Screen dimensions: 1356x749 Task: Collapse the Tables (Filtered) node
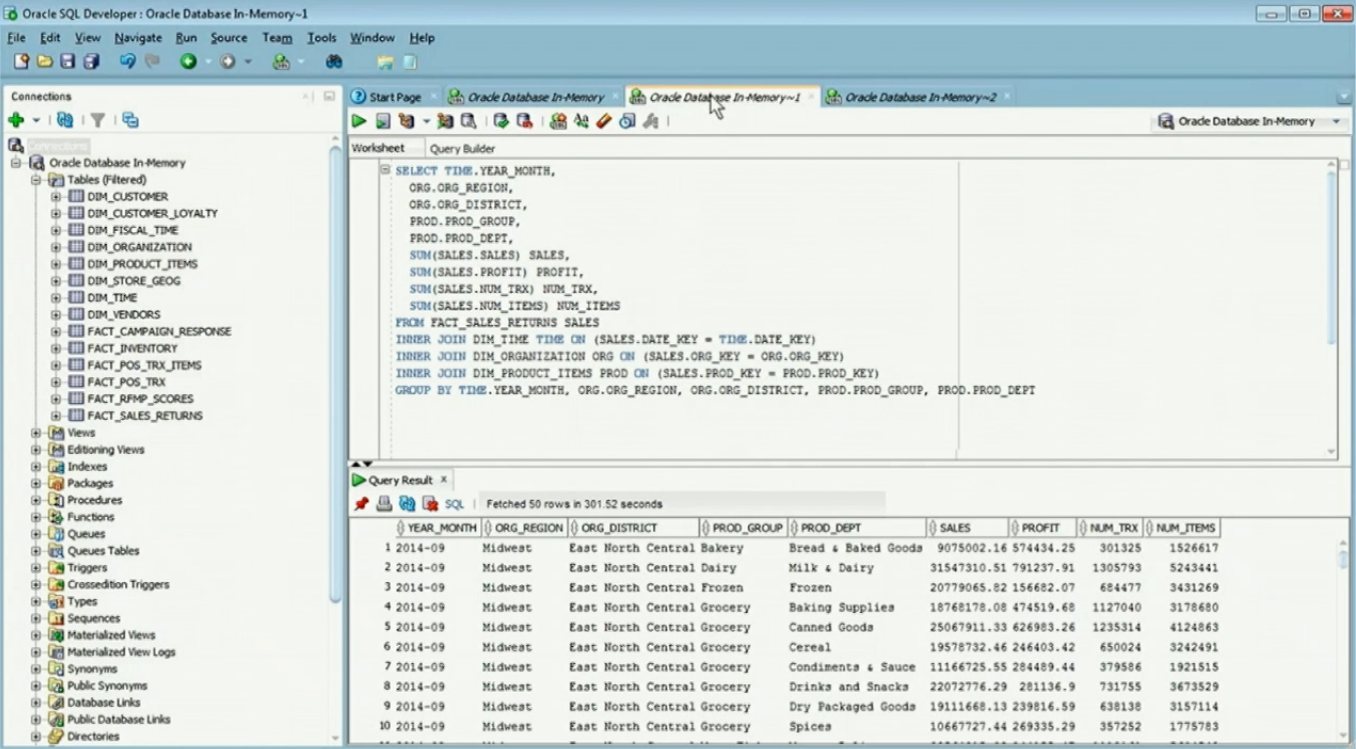pos(36,180)
